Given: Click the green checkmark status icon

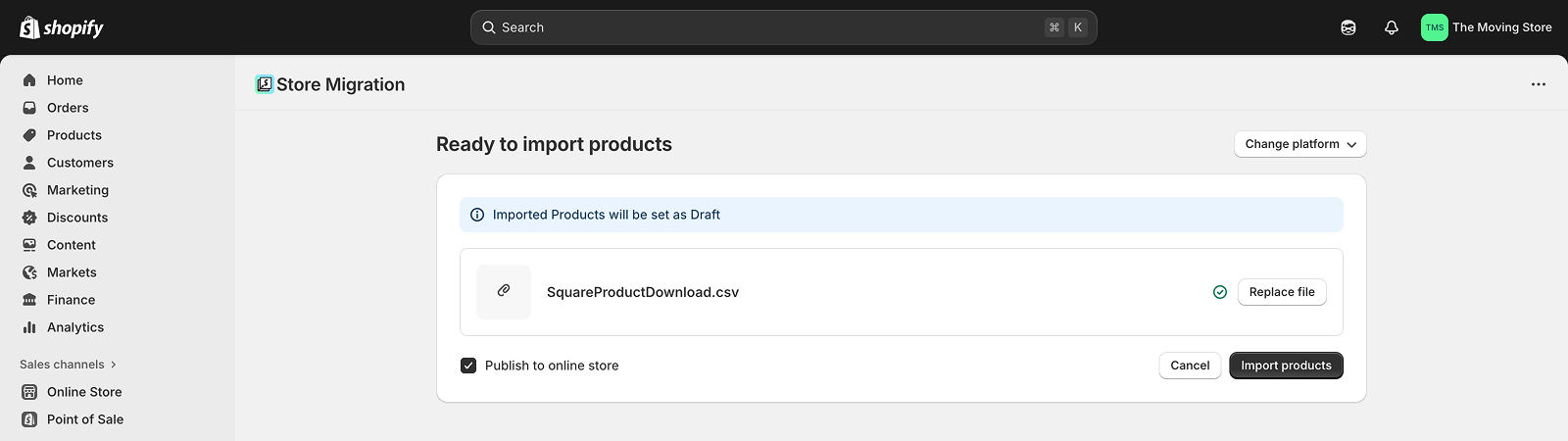Looking at the screenshot, I should (x=1220, y=292).
